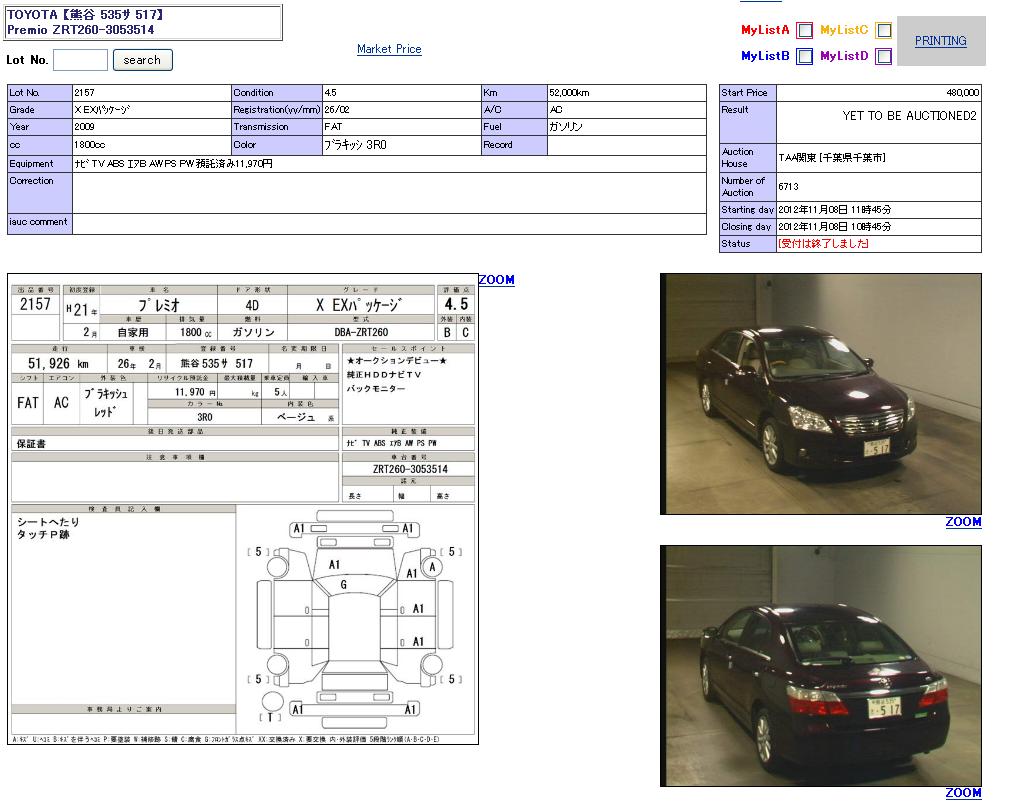1028x808 pixels.
Task: Click the Equipment row text
Action: [173, 163]
